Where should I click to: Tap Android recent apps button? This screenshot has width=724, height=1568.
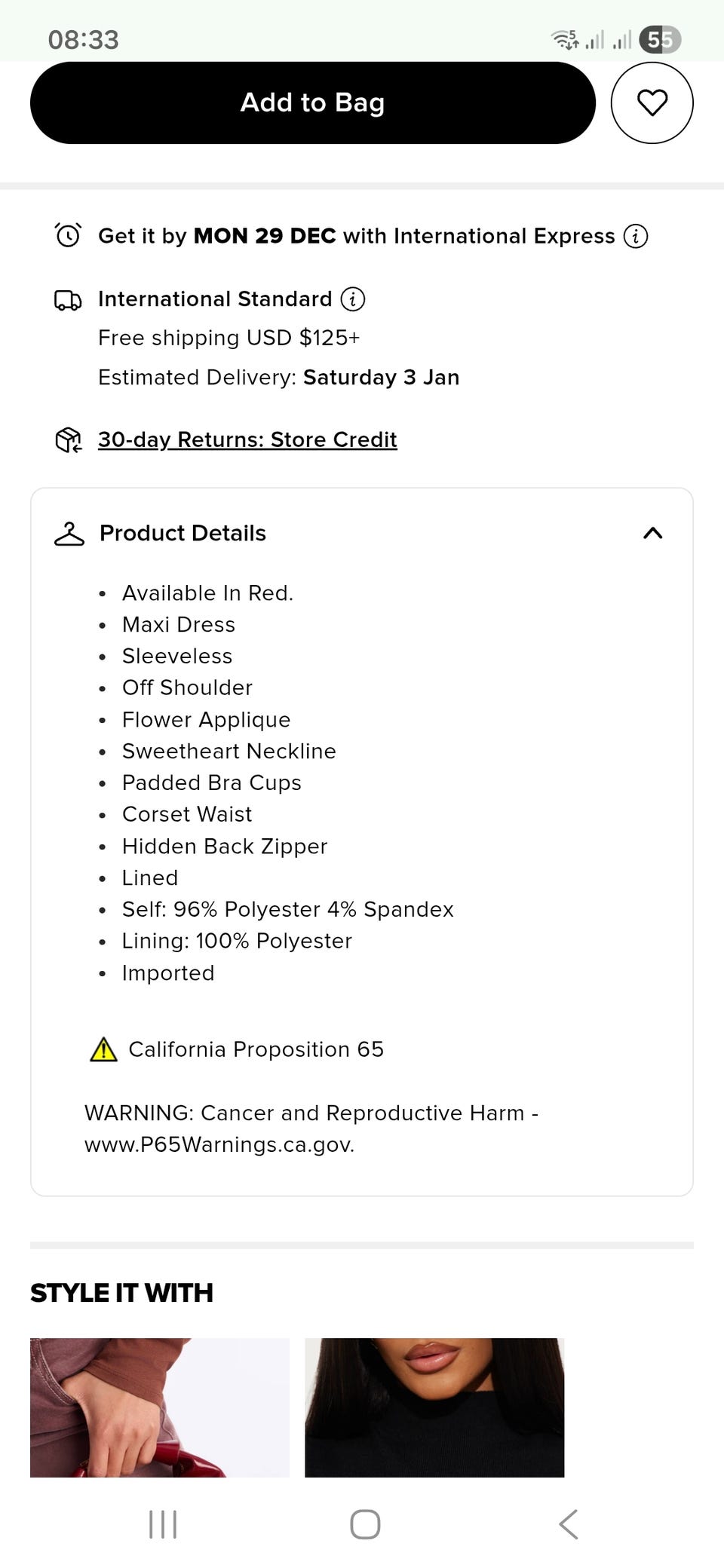point(163,1524)
